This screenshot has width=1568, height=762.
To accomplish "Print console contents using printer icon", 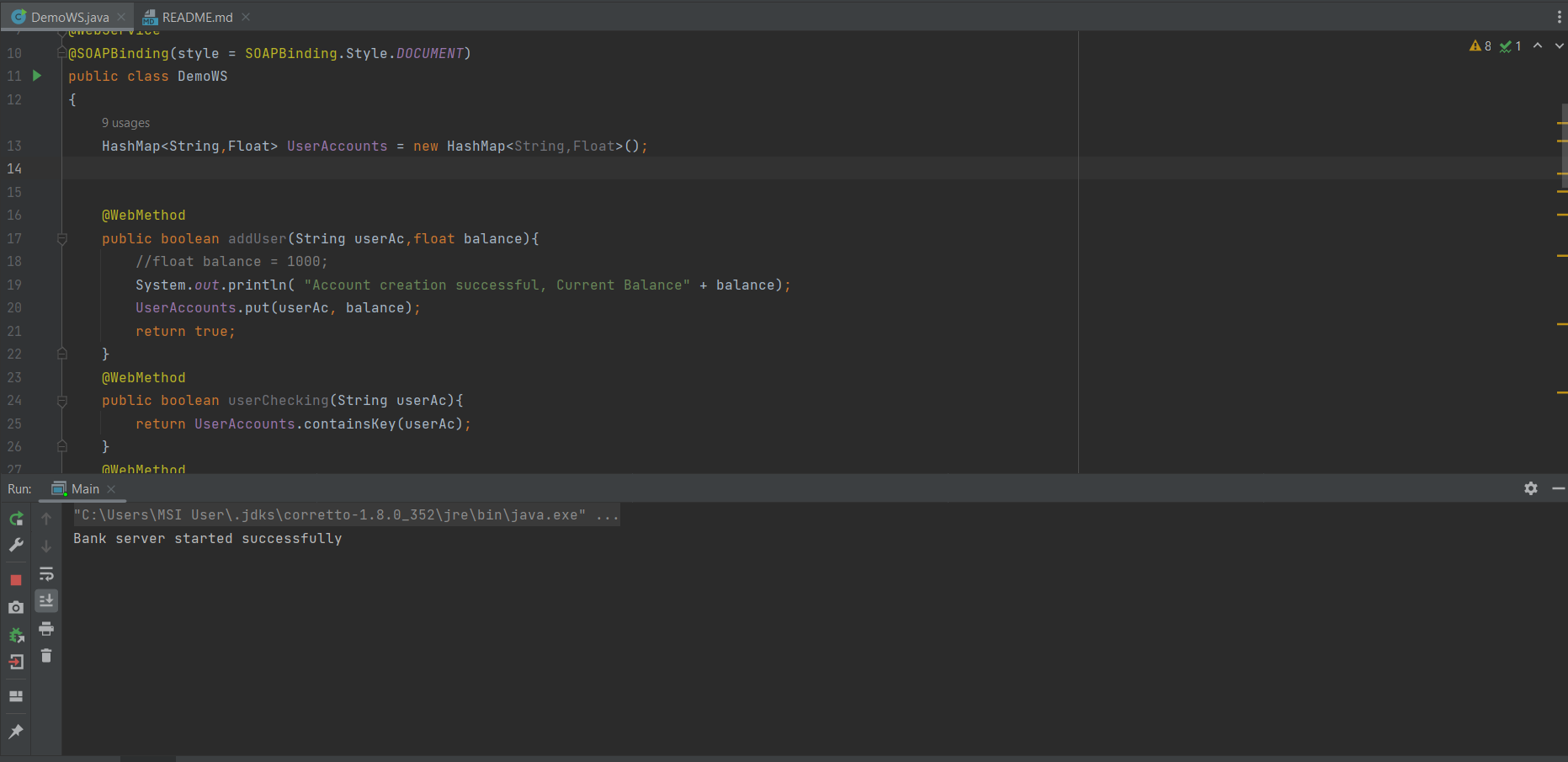I will pyautogui.click(x=46, y=628).
